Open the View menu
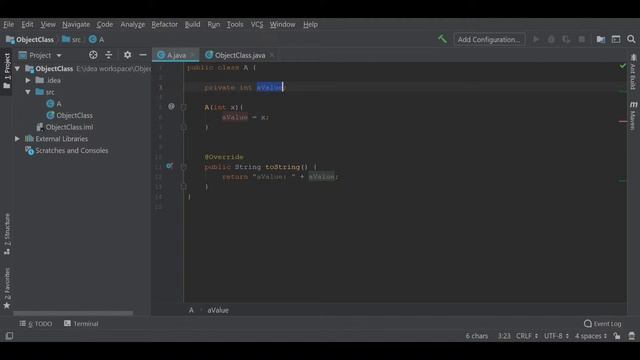640x360 pixels. click(x=48, y=24)
